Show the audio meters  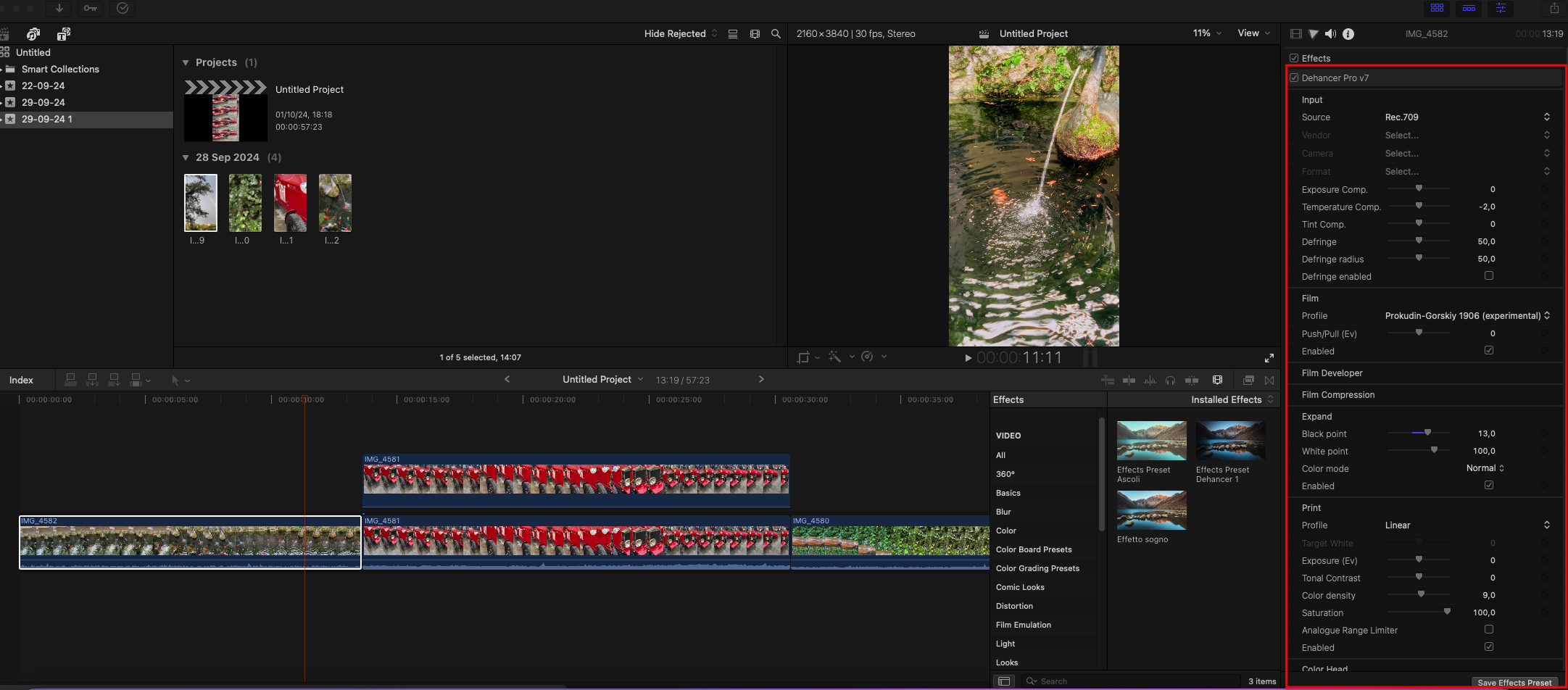click(x=1150, y=380)
